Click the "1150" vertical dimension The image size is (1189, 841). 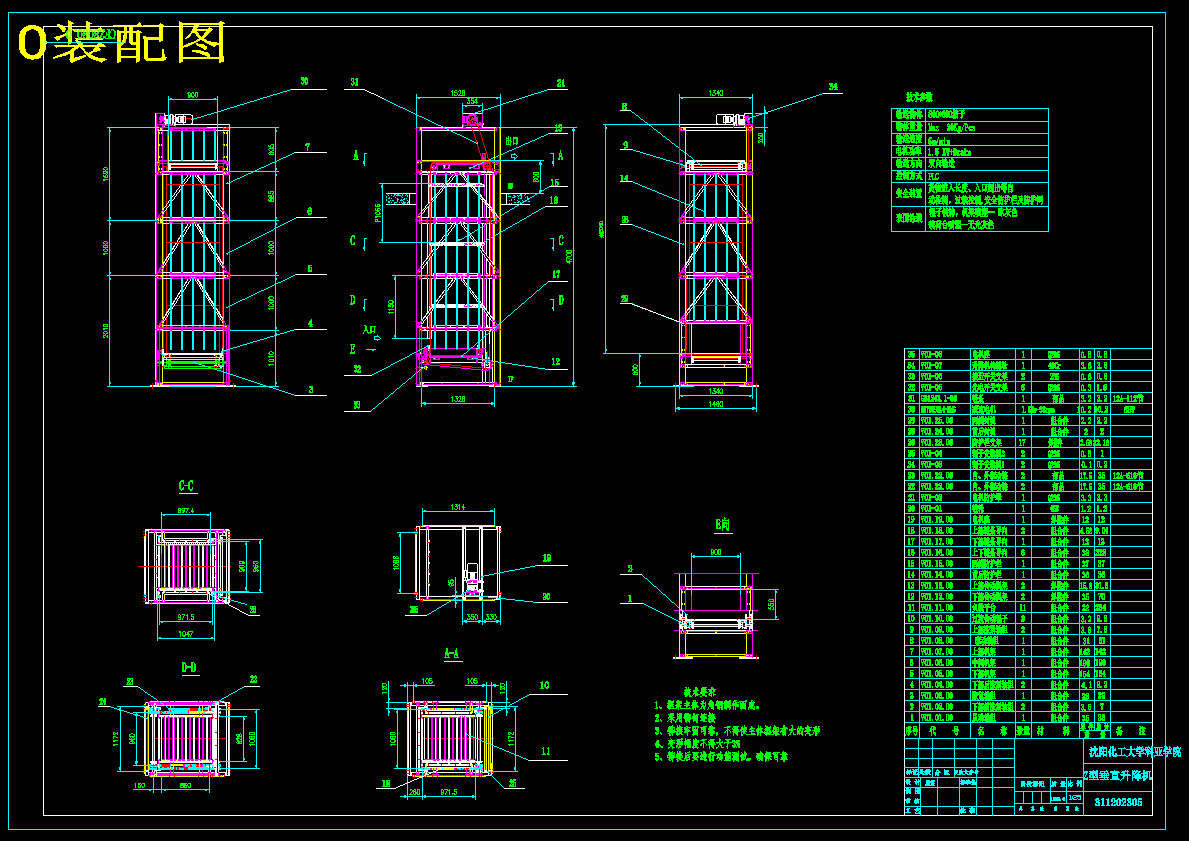pyautogui.click(x=393, y=307)
